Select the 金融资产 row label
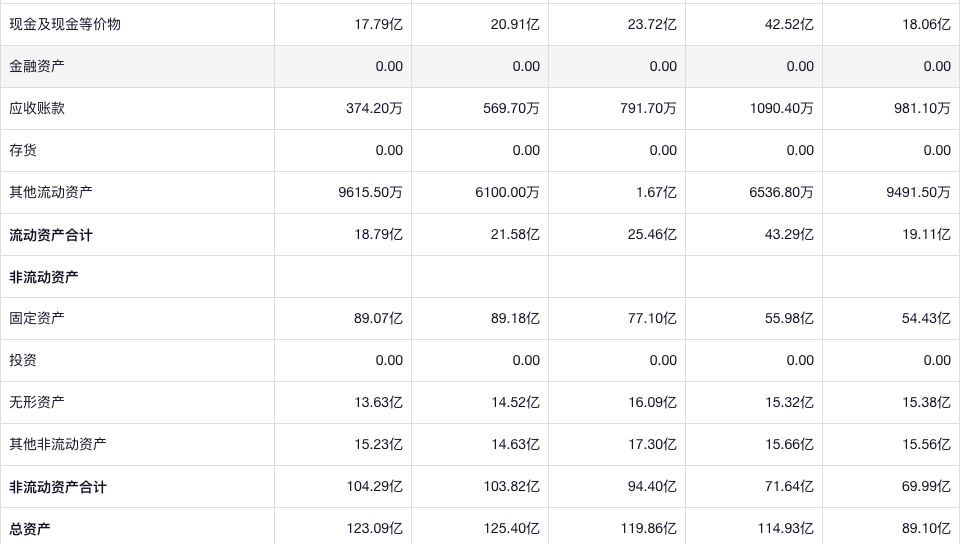The image size is (961, 544). tap(37, 66)
